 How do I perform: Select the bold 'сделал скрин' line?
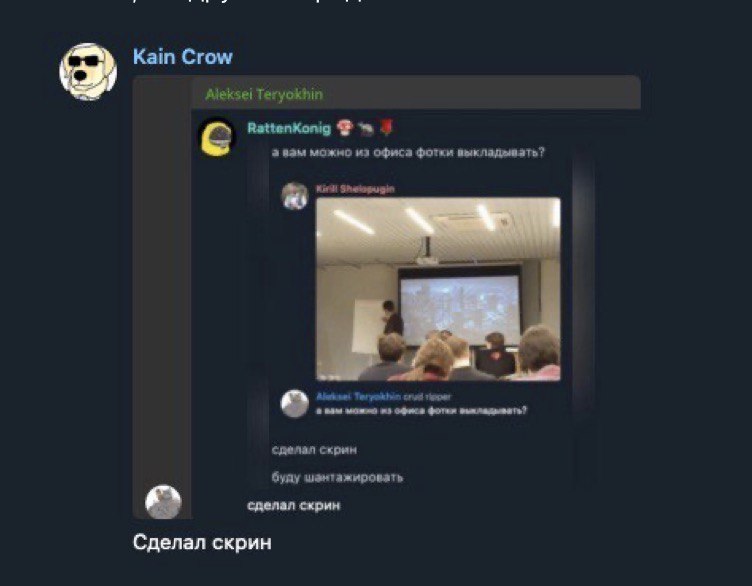click(294, 505)
